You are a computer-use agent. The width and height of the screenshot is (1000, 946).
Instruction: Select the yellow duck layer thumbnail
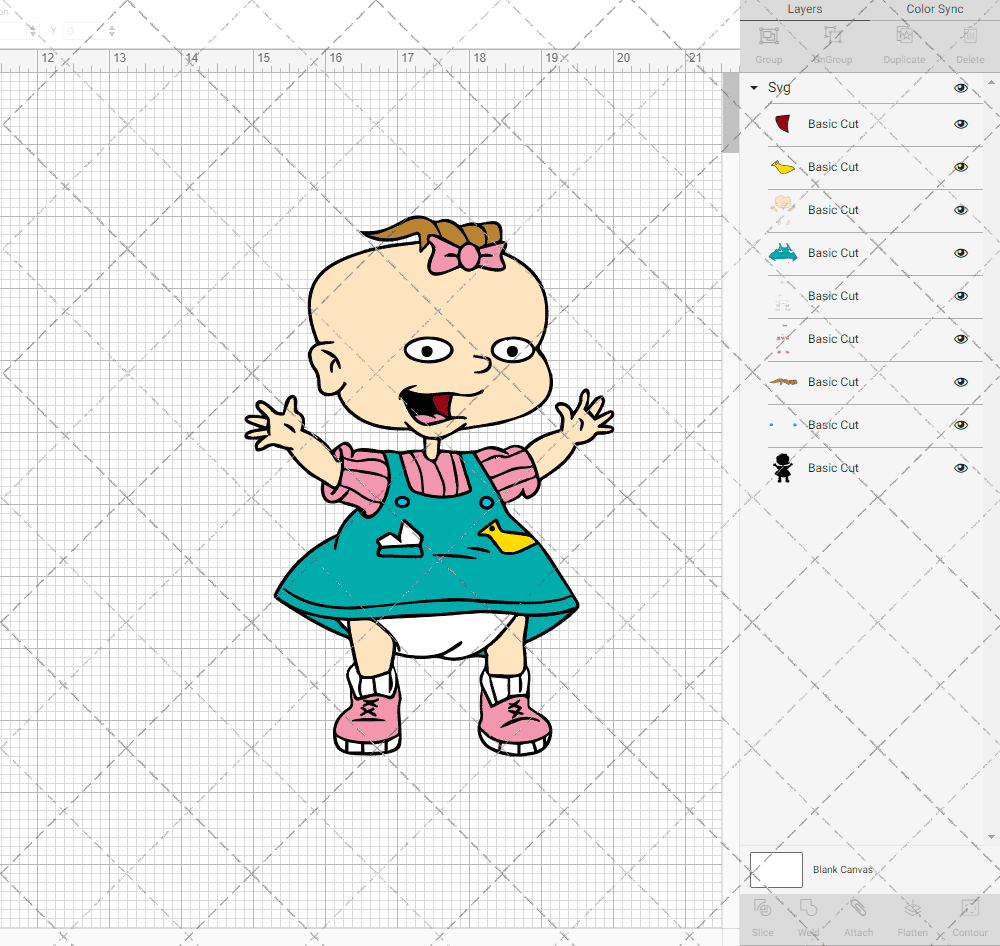(783, 167)
